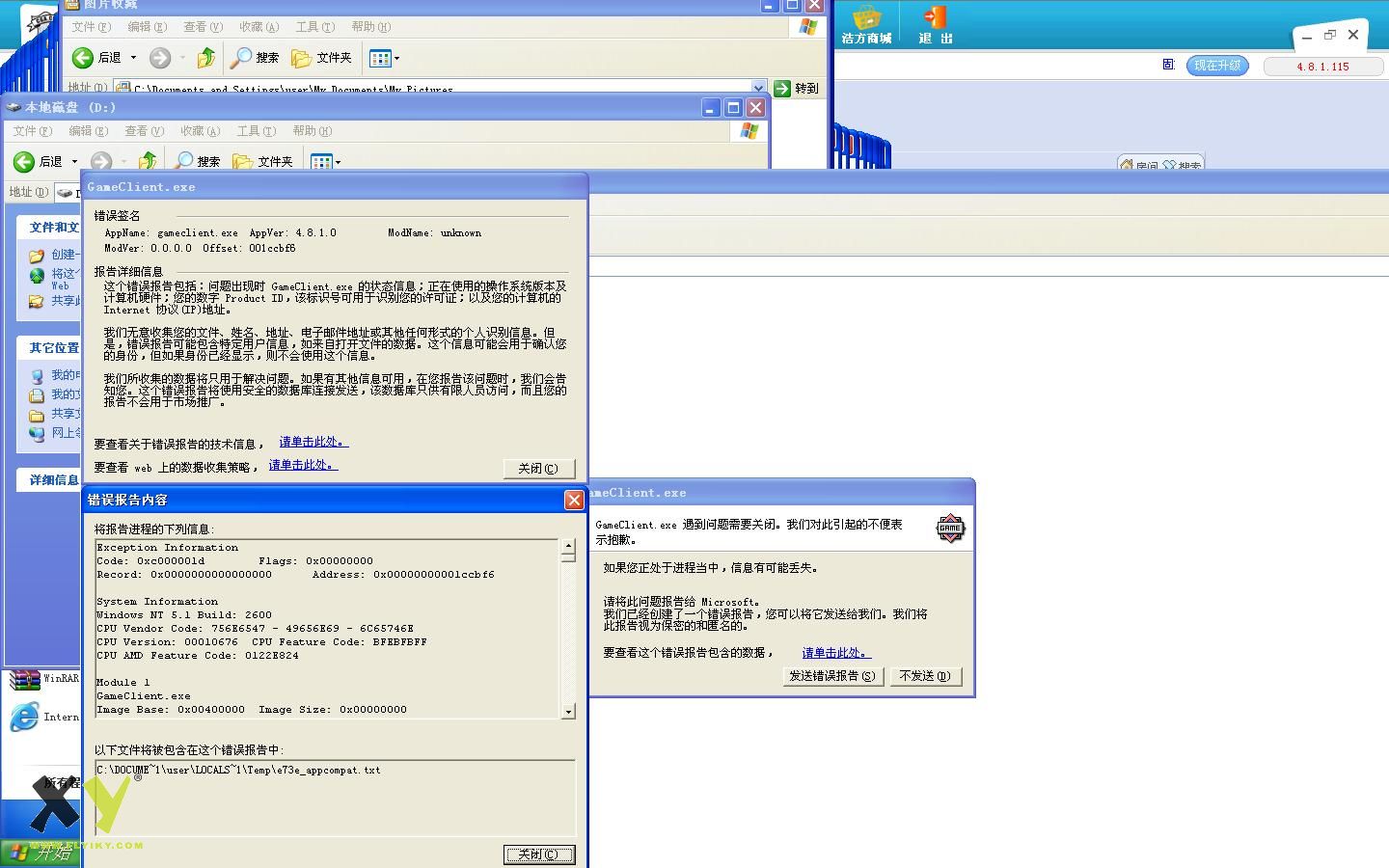
Task: Click My Computer icon under Other Places
Action: [37, 376]
